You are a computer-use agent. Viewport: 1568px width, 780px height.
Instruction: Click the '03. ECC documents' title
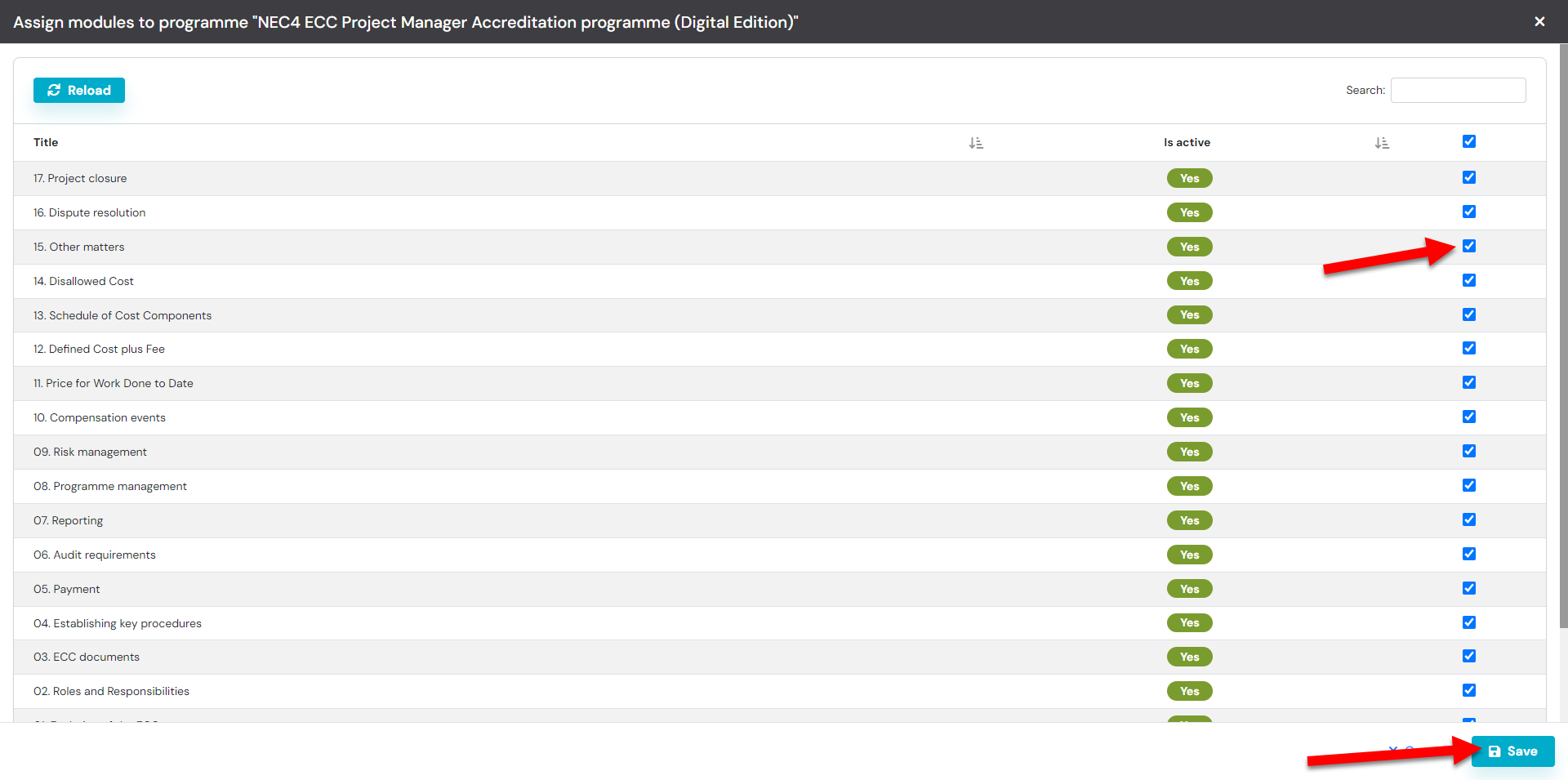pyautogui.click(x=87, y=657)
